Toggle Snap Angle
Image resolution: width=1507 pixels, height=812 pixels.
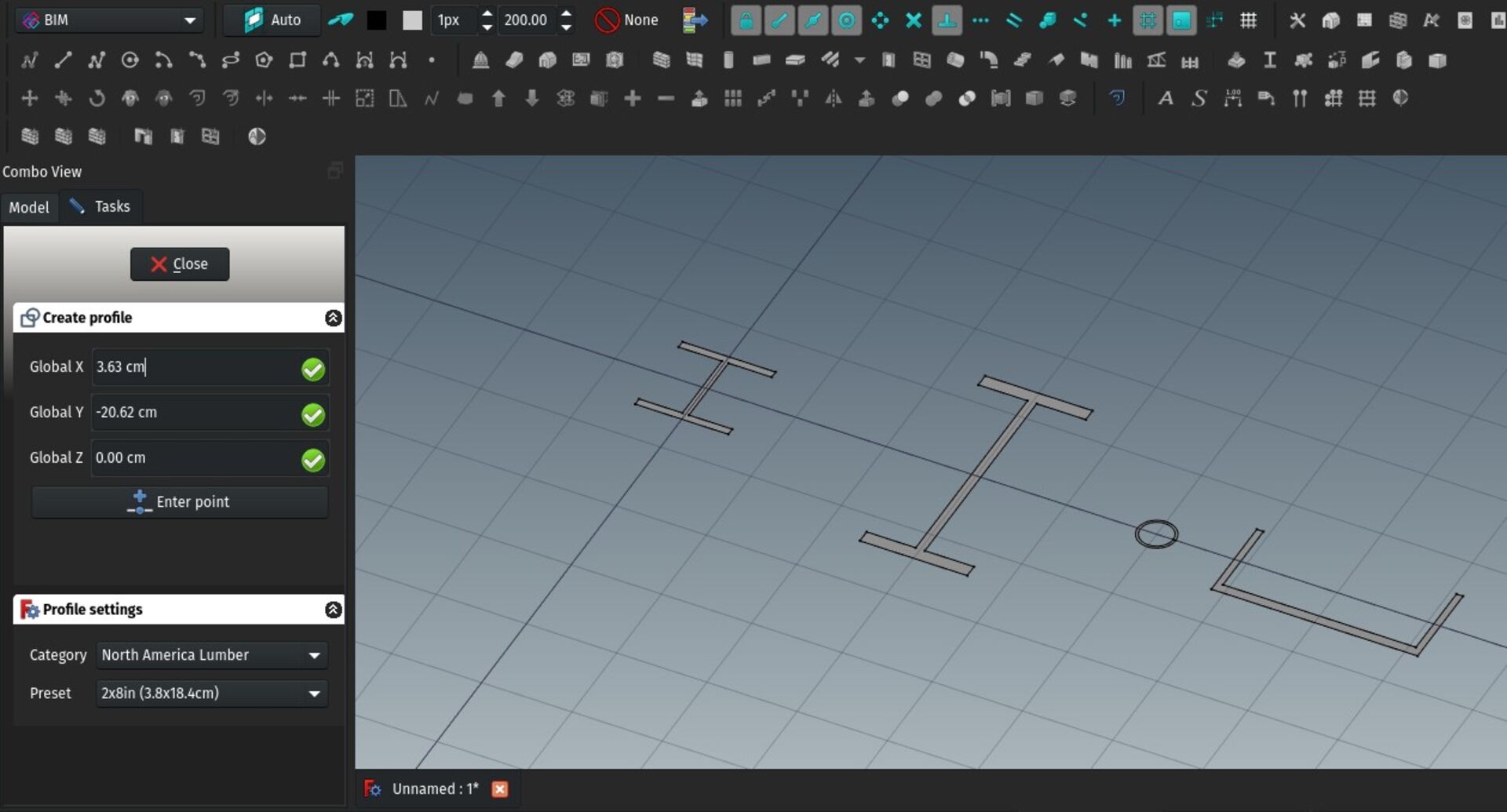(881, 20)
